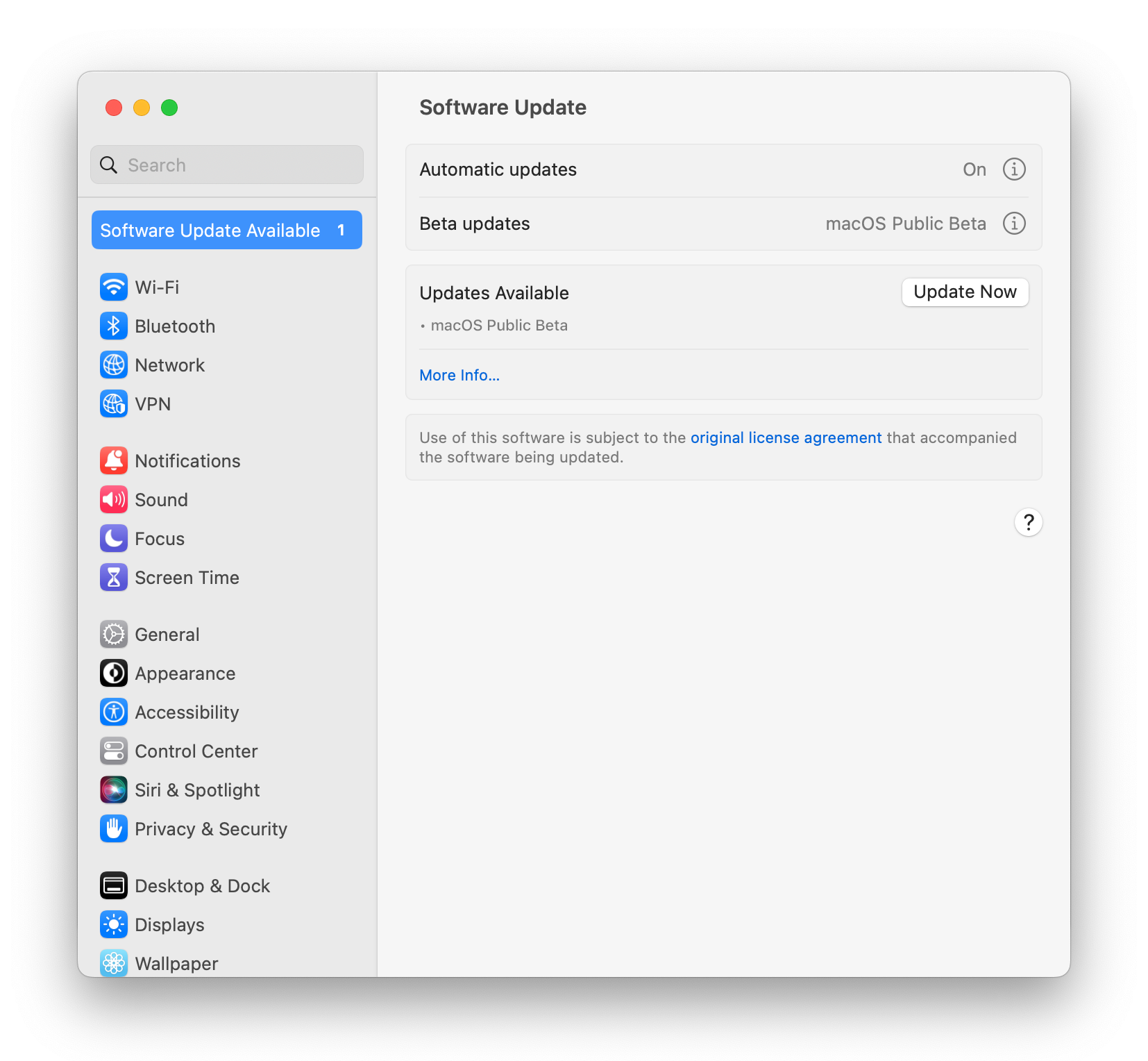Open Screen Time settings
The width and height of the screenshot is (1148, 1061).
tap(187, 577)
